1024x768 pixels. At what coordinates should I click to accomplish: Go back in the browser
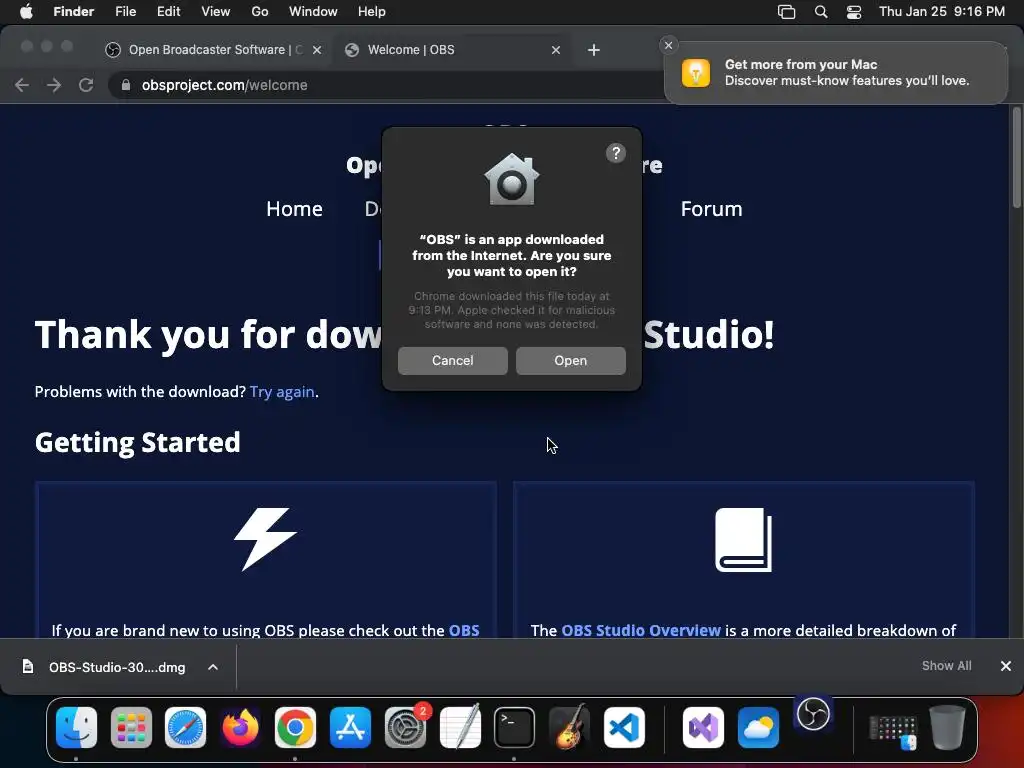pyautogui.click(x=22, y=85)
